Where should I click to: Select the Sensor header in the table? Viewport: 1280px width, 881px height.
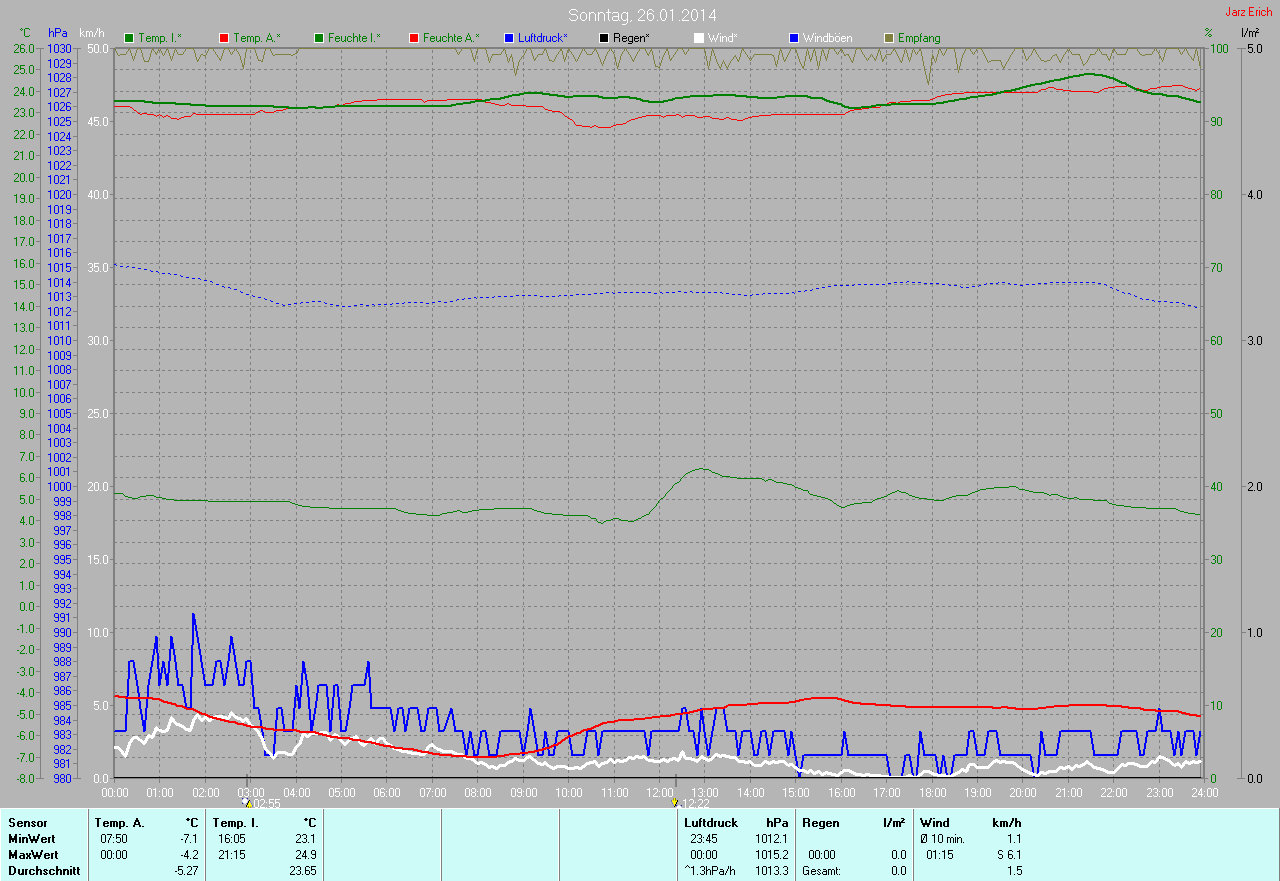pyautogui.click(x=28, y=823)
